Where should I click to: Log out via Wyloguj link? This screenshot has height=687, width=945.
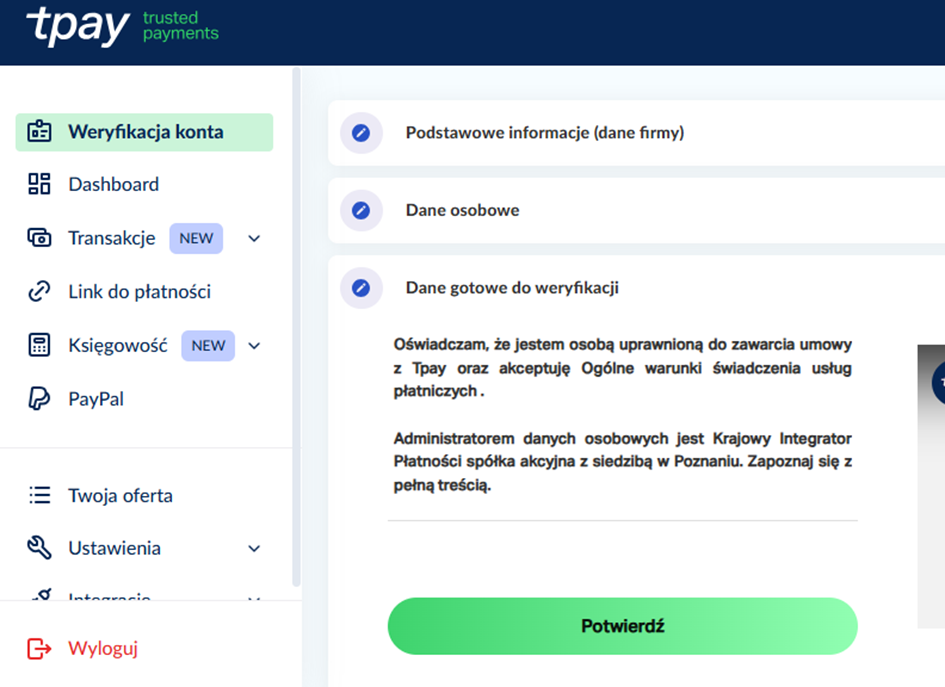pyautogui.click(x=102, y=648)
